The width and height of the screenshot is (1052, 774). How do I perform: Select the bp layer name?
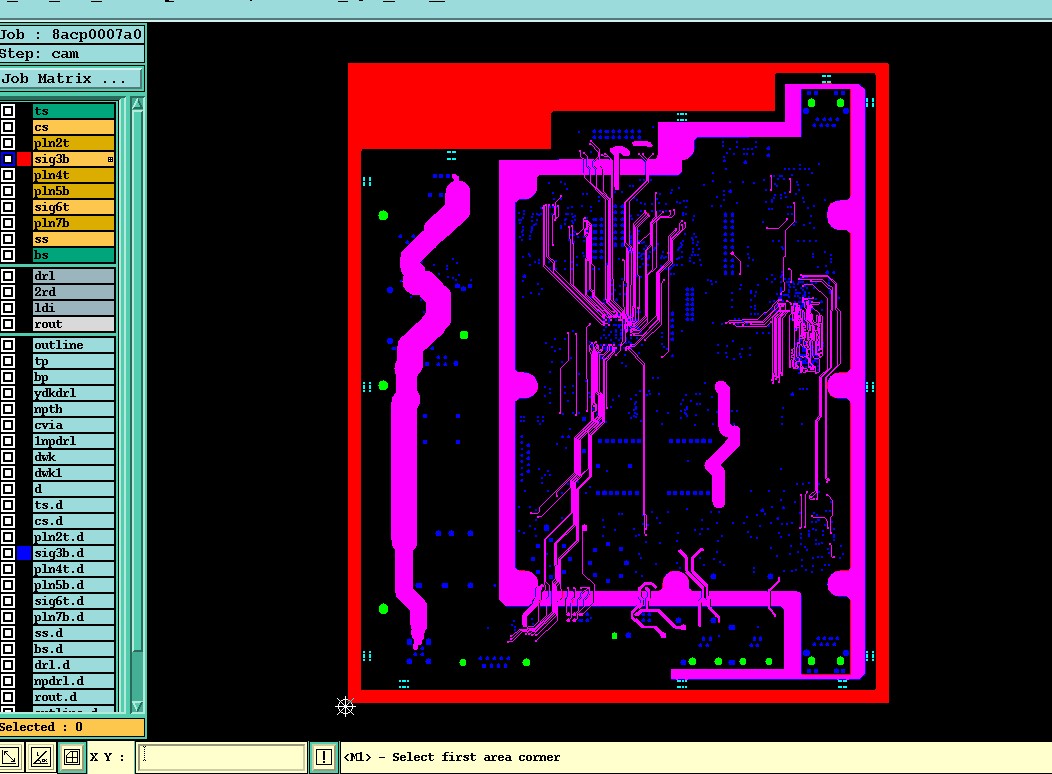coord(74,377)
